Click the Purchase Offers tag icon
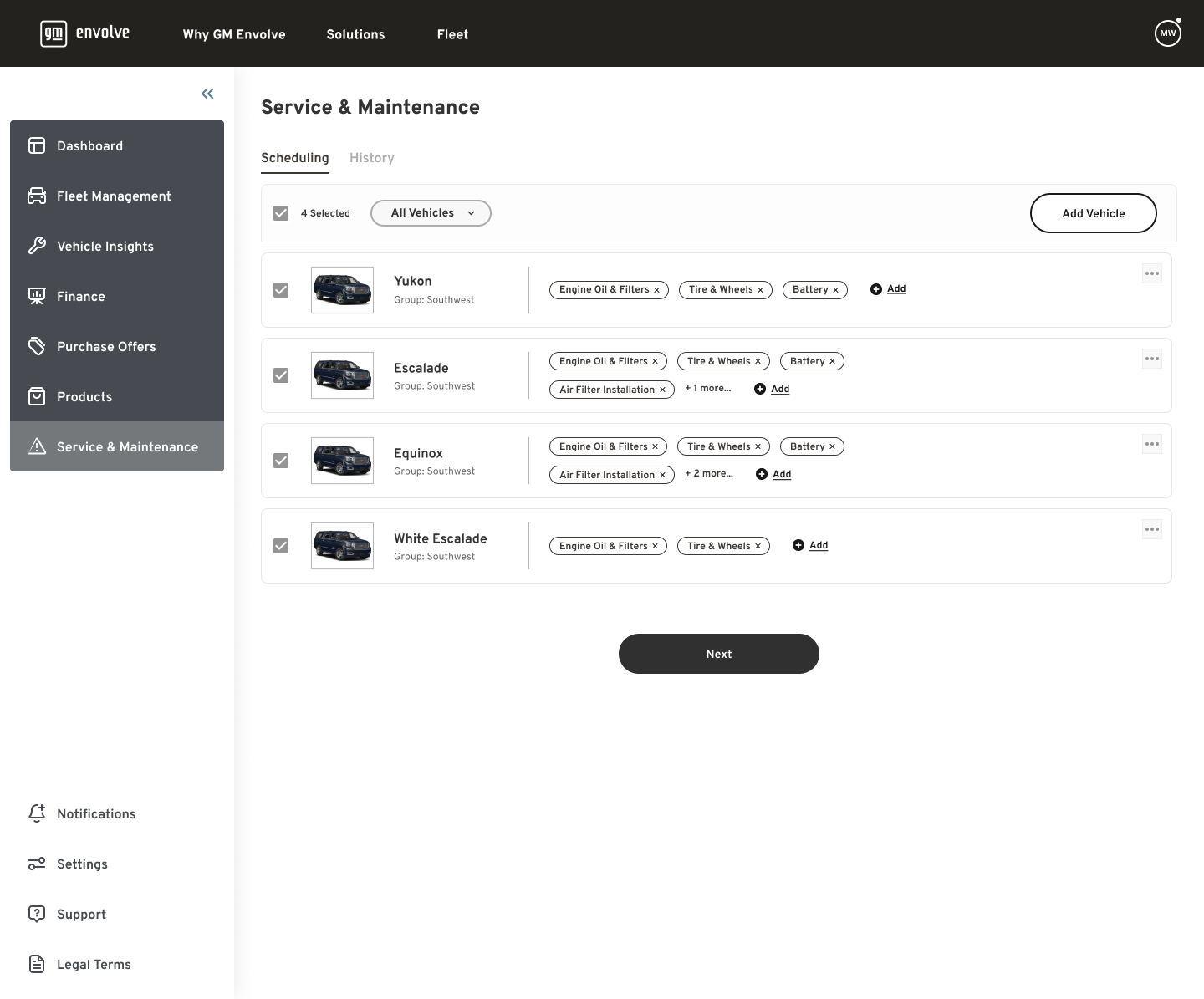 (x=37, y=346)
